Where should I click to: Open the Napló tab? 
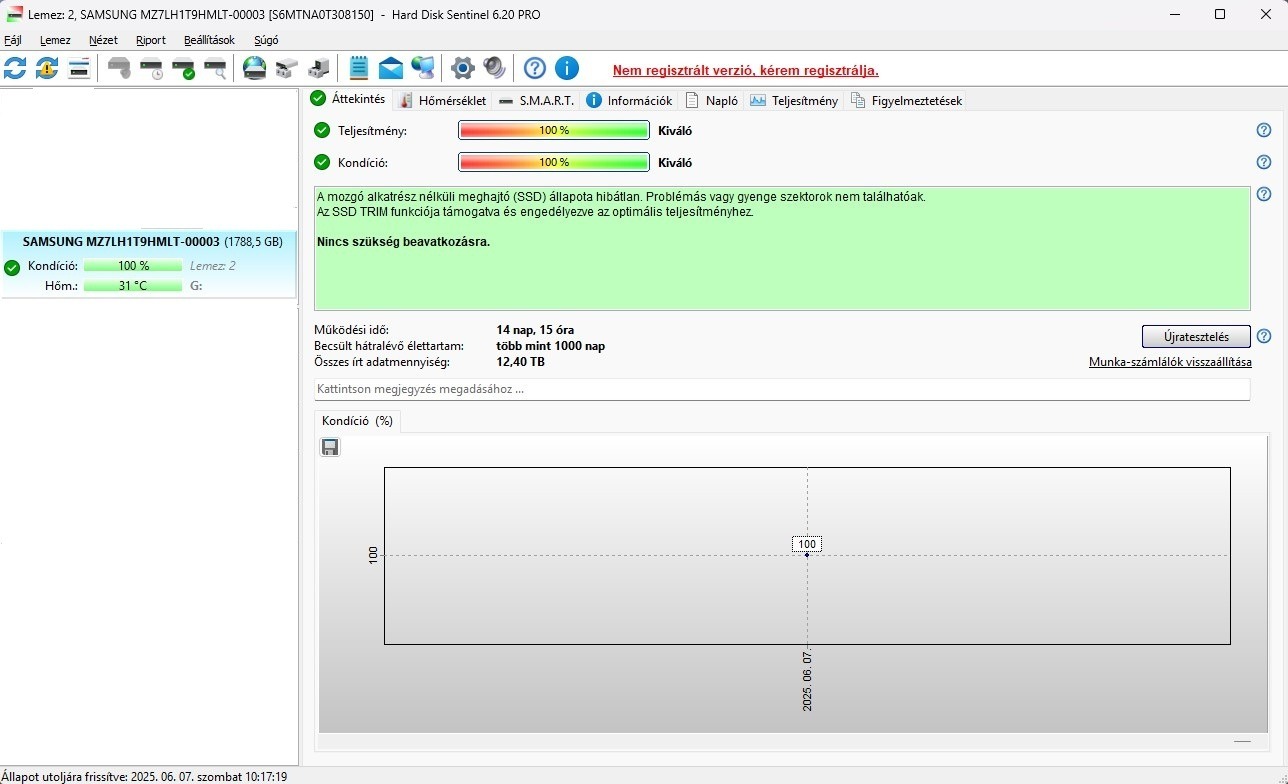click(x=712, y=100)
